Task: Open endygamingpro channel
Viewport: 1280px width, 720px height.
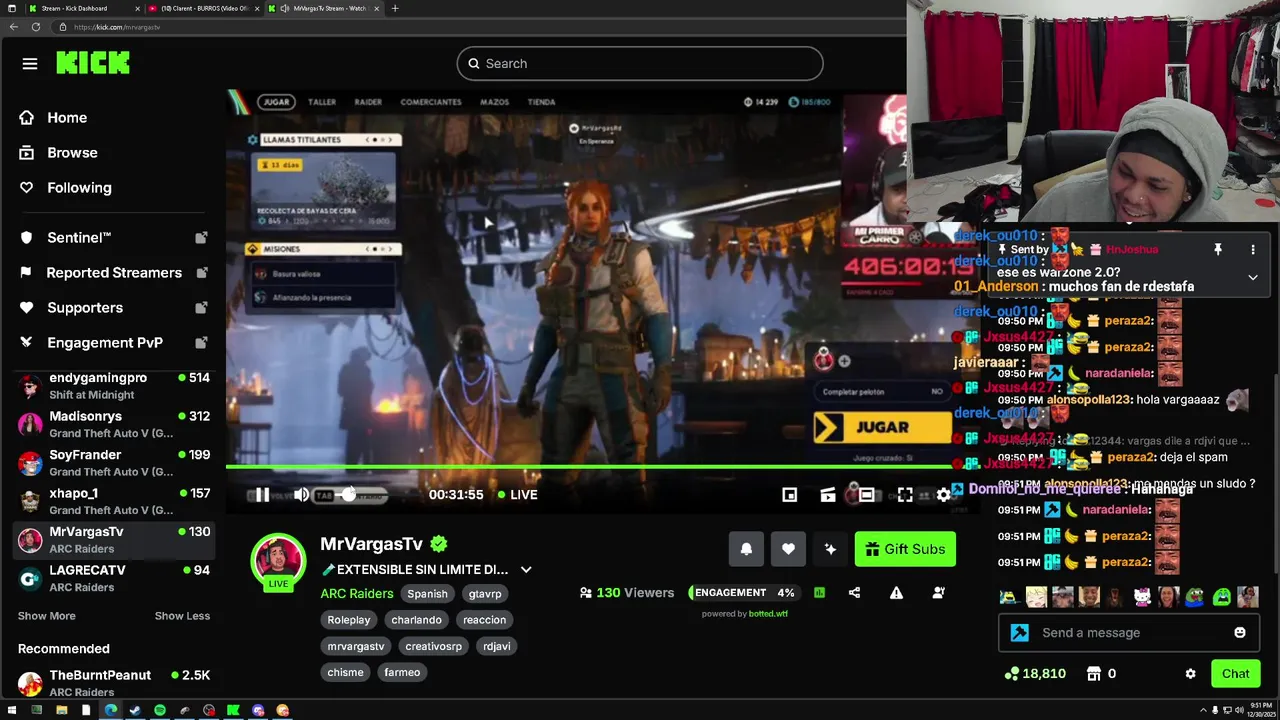Action: (x=113, y=386)
